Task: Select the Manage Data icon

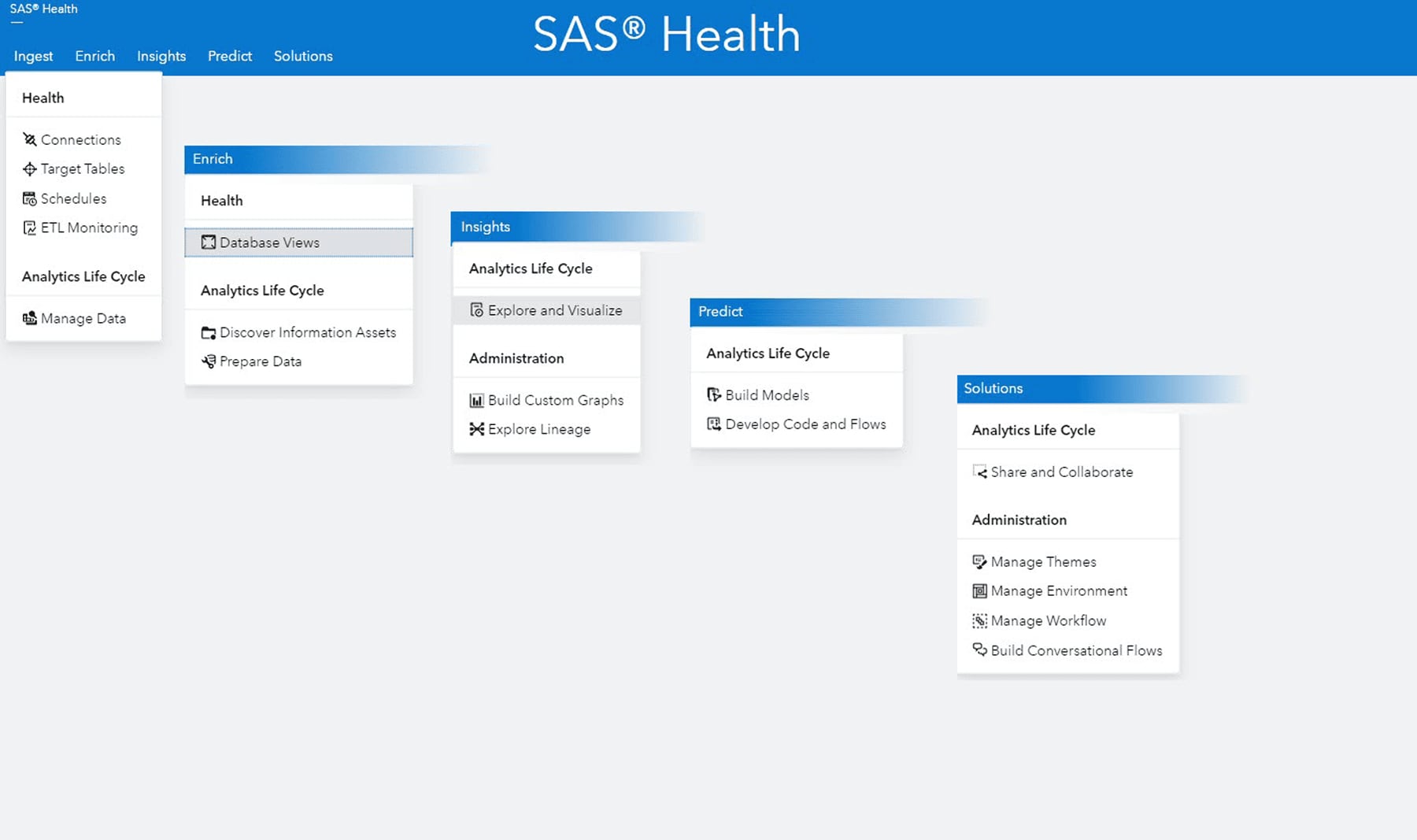Action: pos(29,318)
